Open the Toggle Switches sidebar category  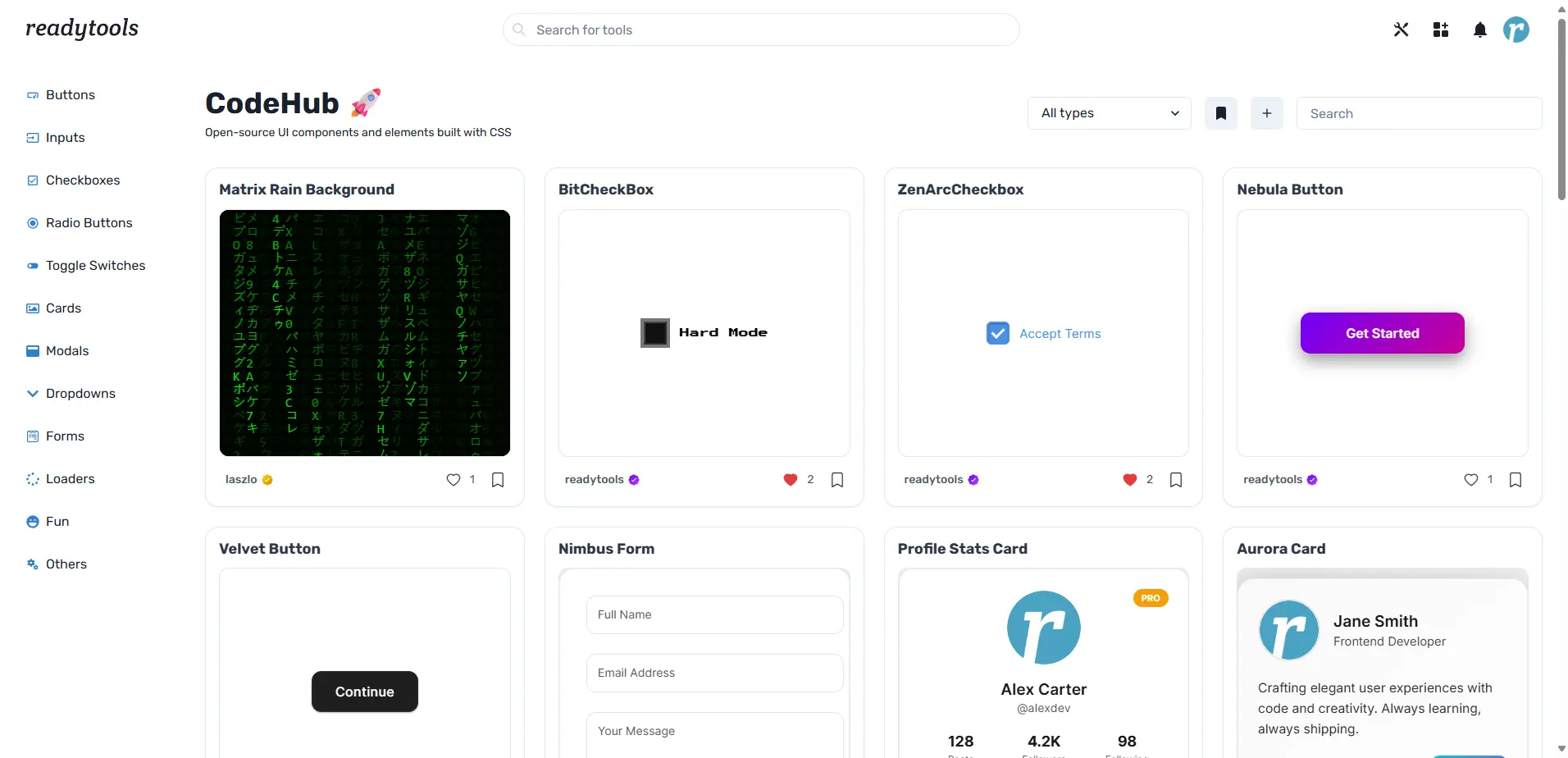[x=95, y=265]
